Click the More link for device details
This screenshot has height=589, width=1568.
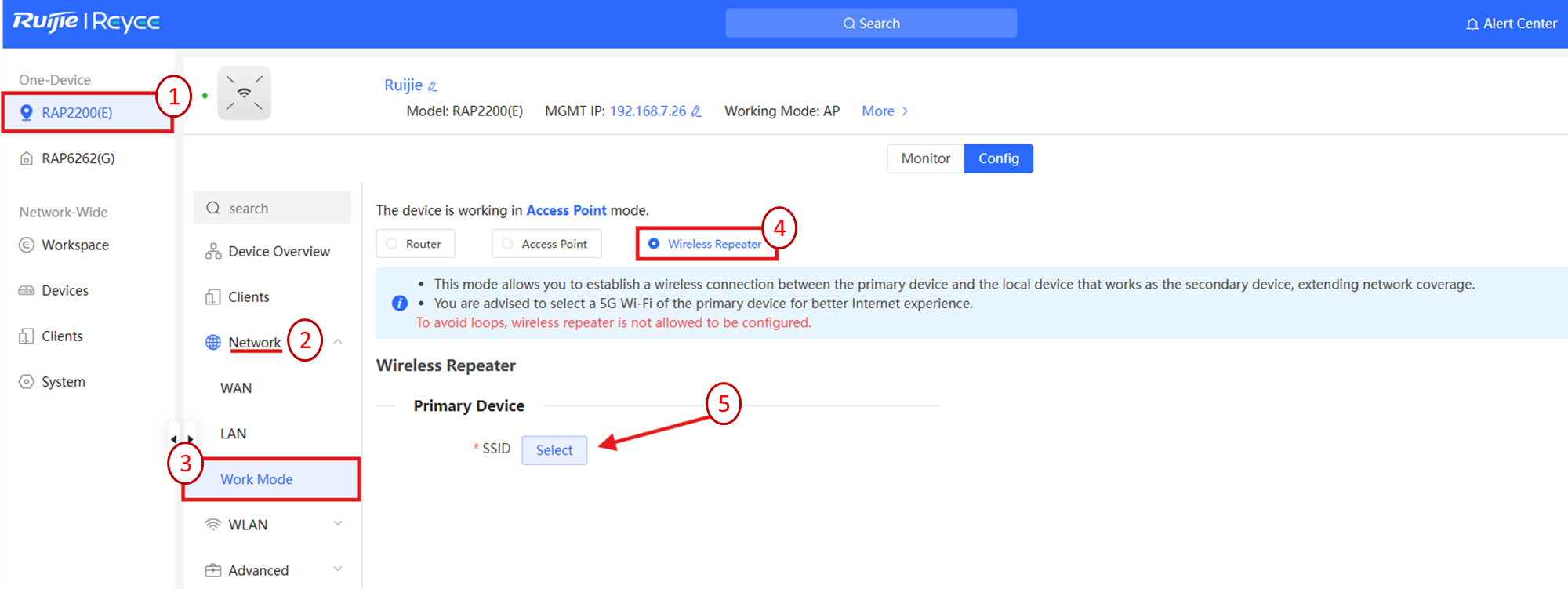click(x=884, y=111)
